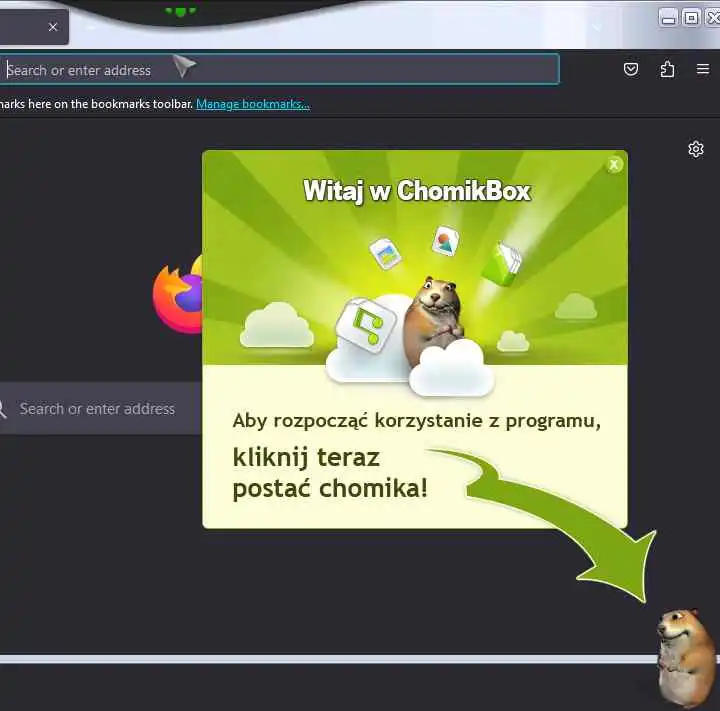720x711 pixels.
Task: Expand the list all tabs chevron
Action: coord(596,28)
